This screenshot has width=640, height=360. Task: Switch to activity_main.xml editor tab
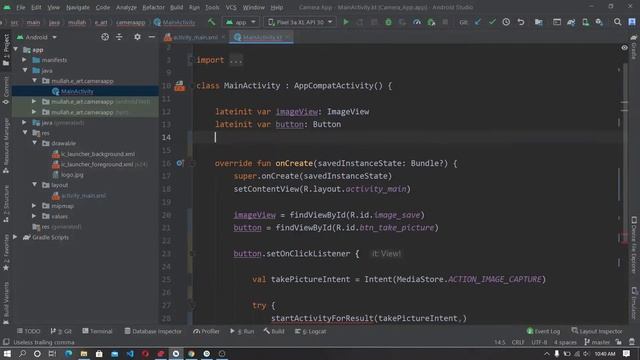195,37
